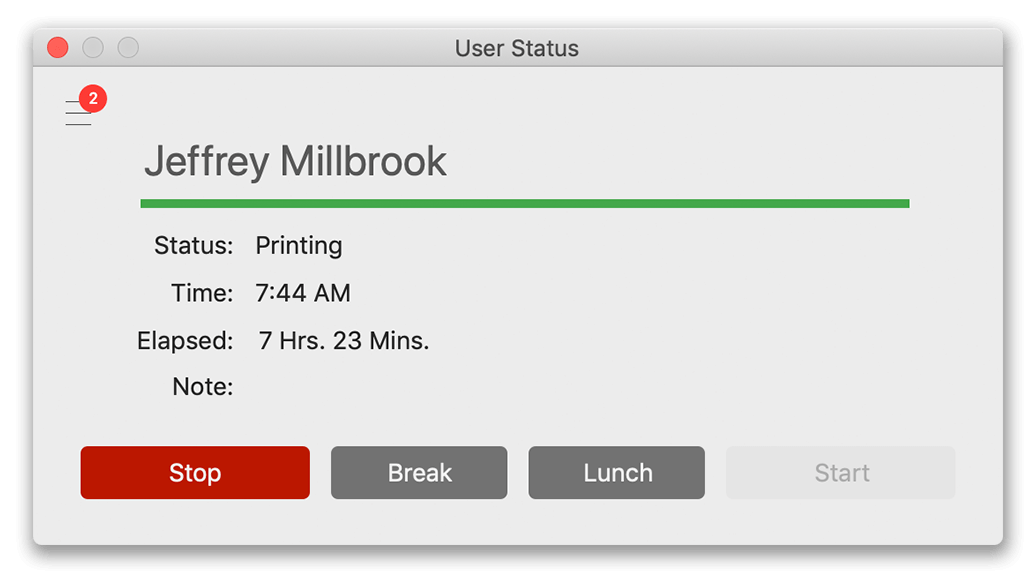Click the red notification badge showing 2

(x=93, y=98)
